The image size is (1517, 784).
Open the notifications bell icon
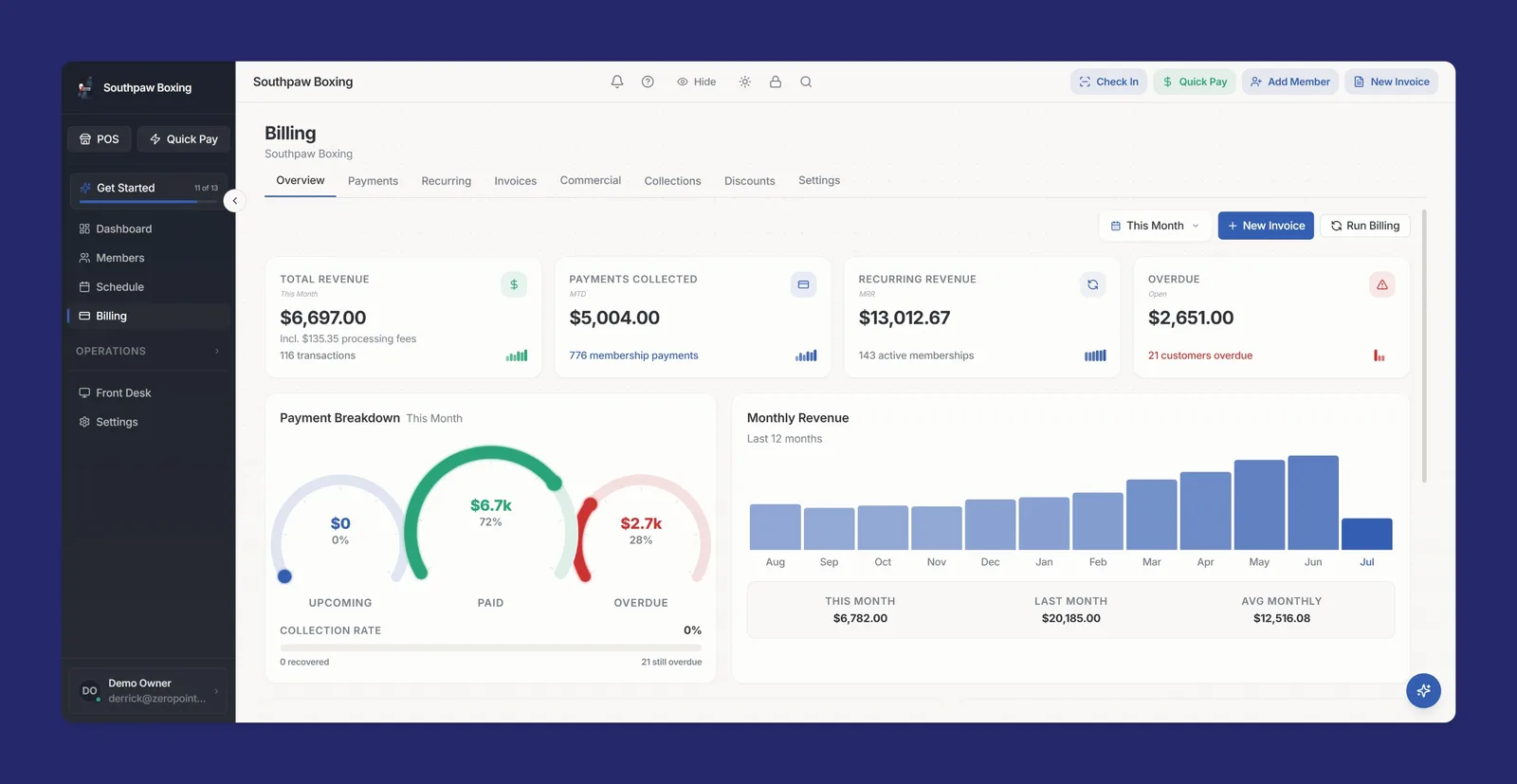pyautogui.click(x=617, y=82)
